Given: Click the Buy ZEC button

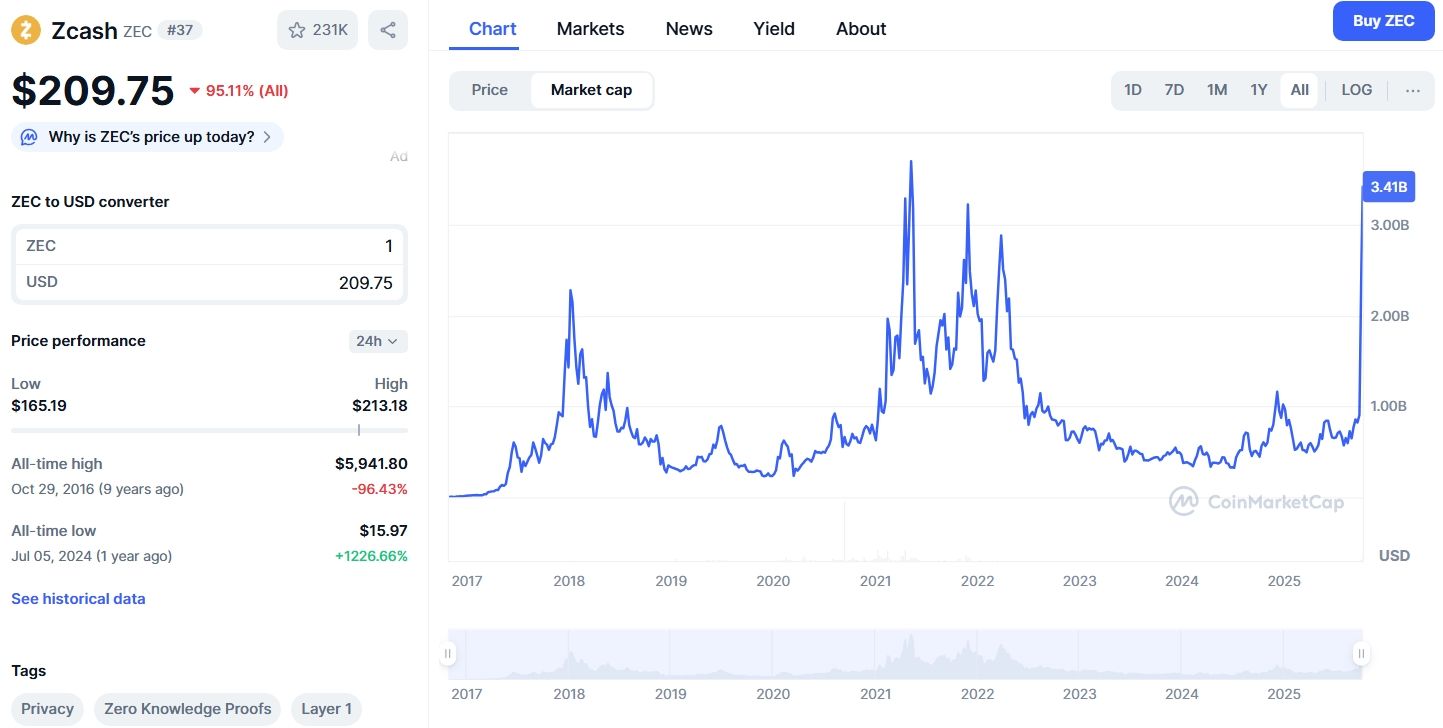Looking at the screenshot, I should [1384, 21].
